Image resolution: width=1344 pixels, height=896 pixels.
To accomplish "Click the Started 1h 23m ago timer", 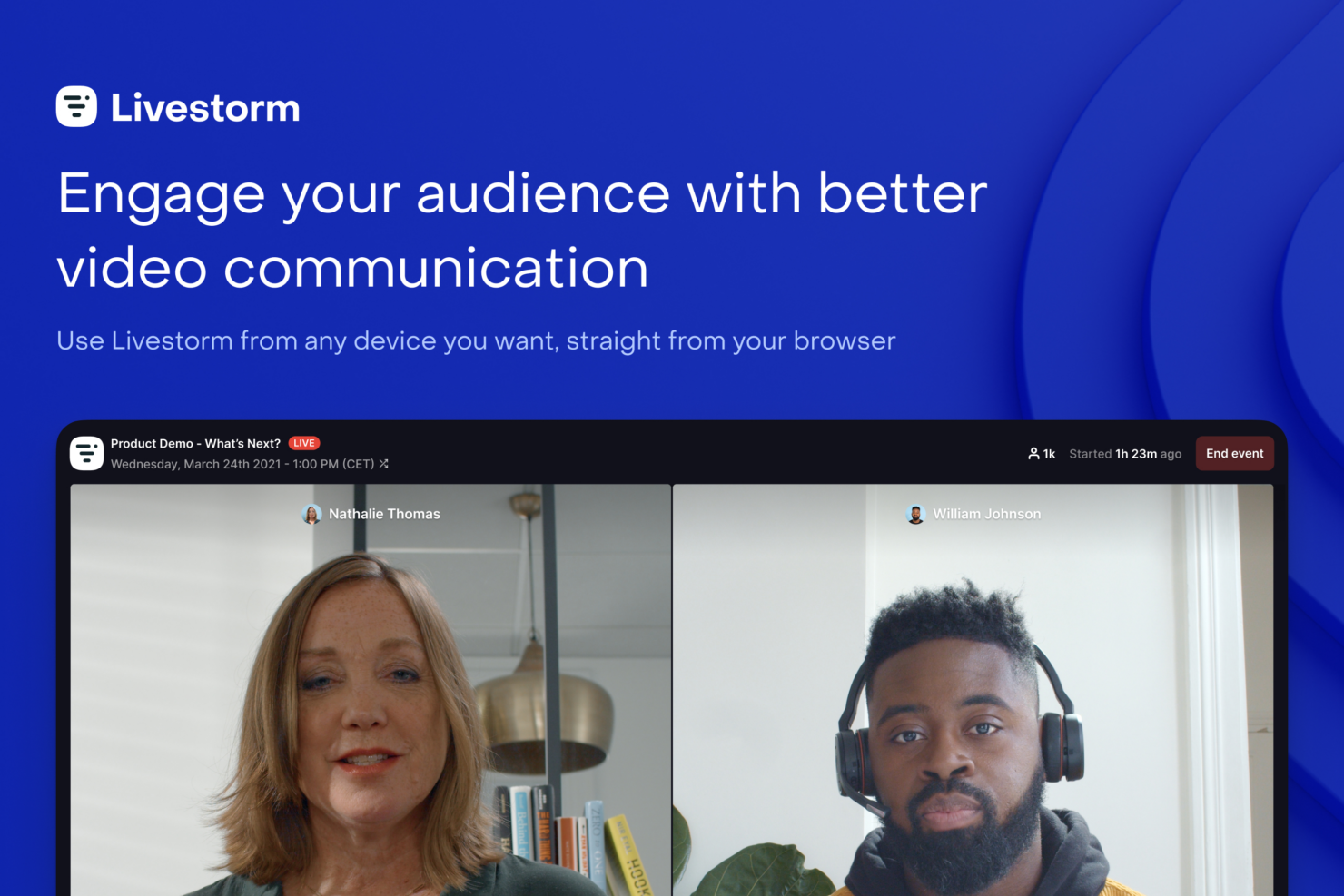I will 1125,454.
